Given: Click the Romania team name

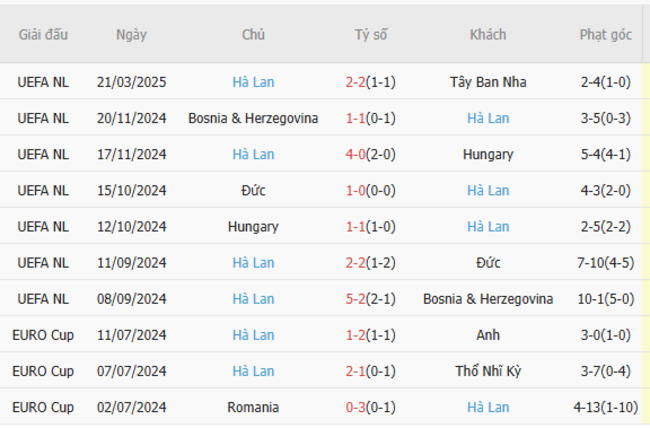Looking at the screenshot, I should pos(253,407).
